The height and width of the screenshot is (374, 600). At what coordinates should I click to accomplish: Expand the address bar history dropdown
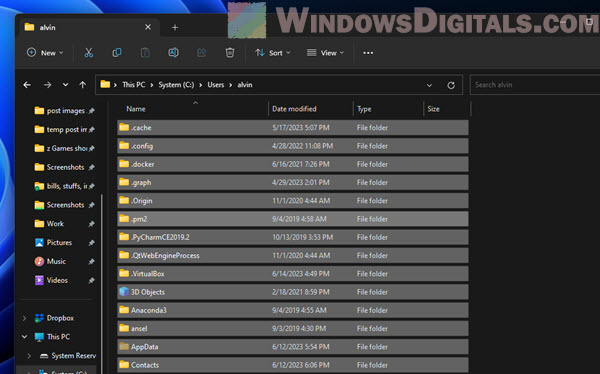(429, 85)
